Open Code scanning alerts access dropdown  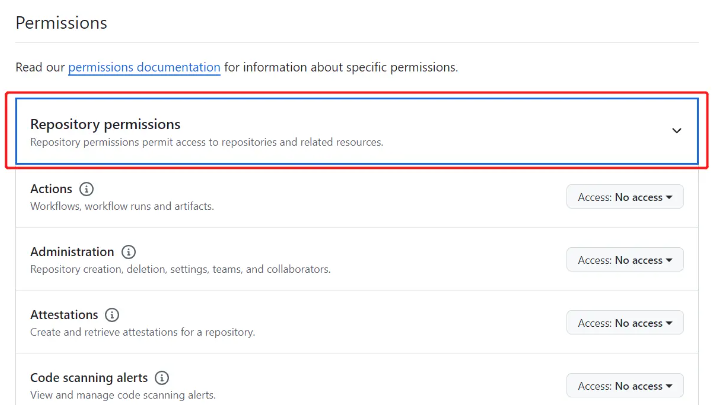pyautogui.click(x=624, y=386)
